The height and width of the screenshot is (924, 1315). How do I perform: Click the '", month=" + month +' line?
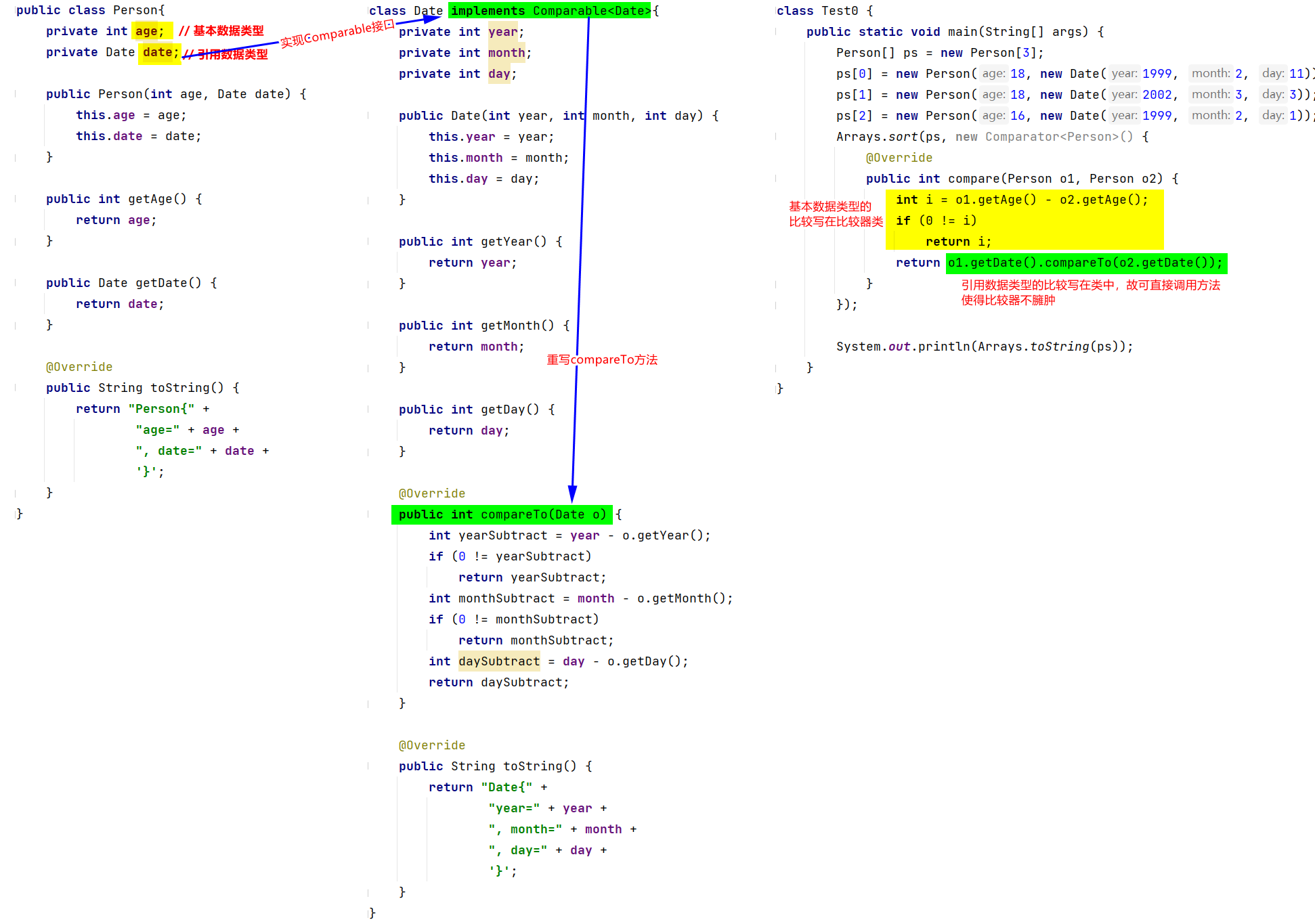[563, 829]
